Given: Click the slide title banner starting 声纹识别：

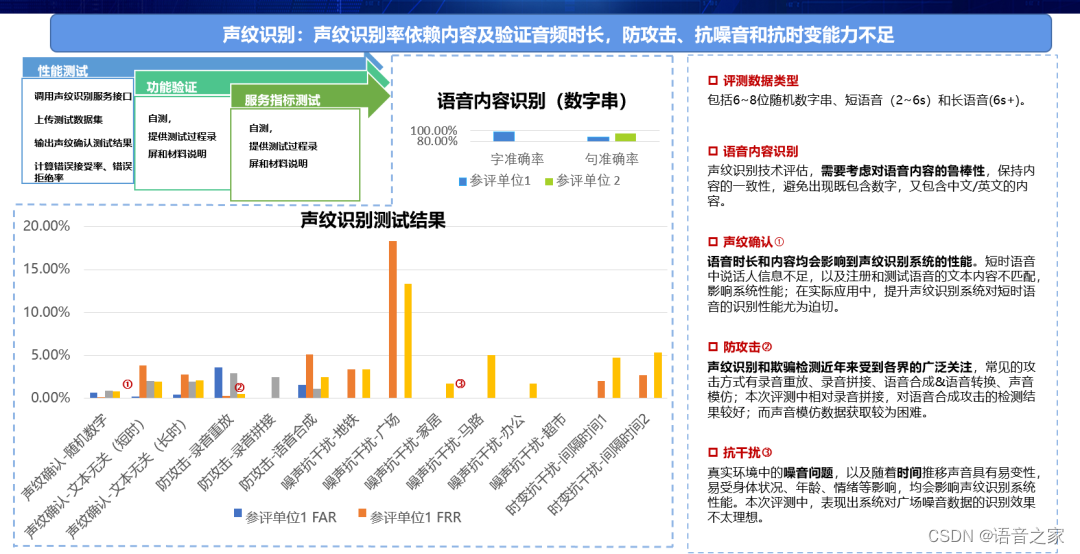Looking at the screenshot, I should [x=551, y=34].
